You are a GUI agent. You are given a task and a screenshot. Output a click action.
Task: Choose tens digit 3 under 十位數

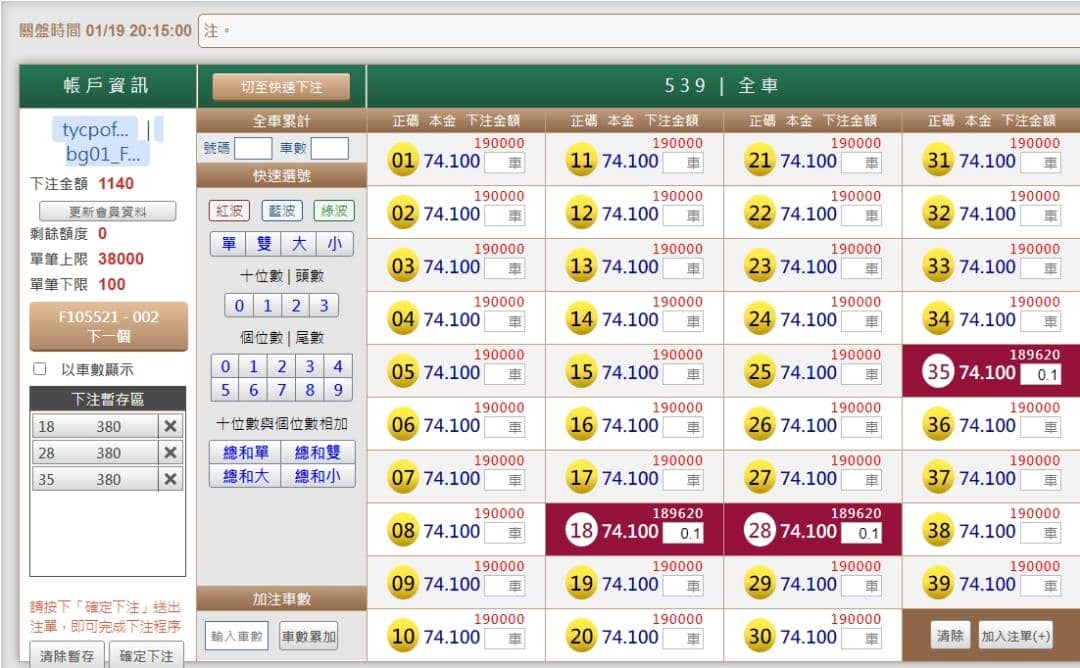(324, 305)
